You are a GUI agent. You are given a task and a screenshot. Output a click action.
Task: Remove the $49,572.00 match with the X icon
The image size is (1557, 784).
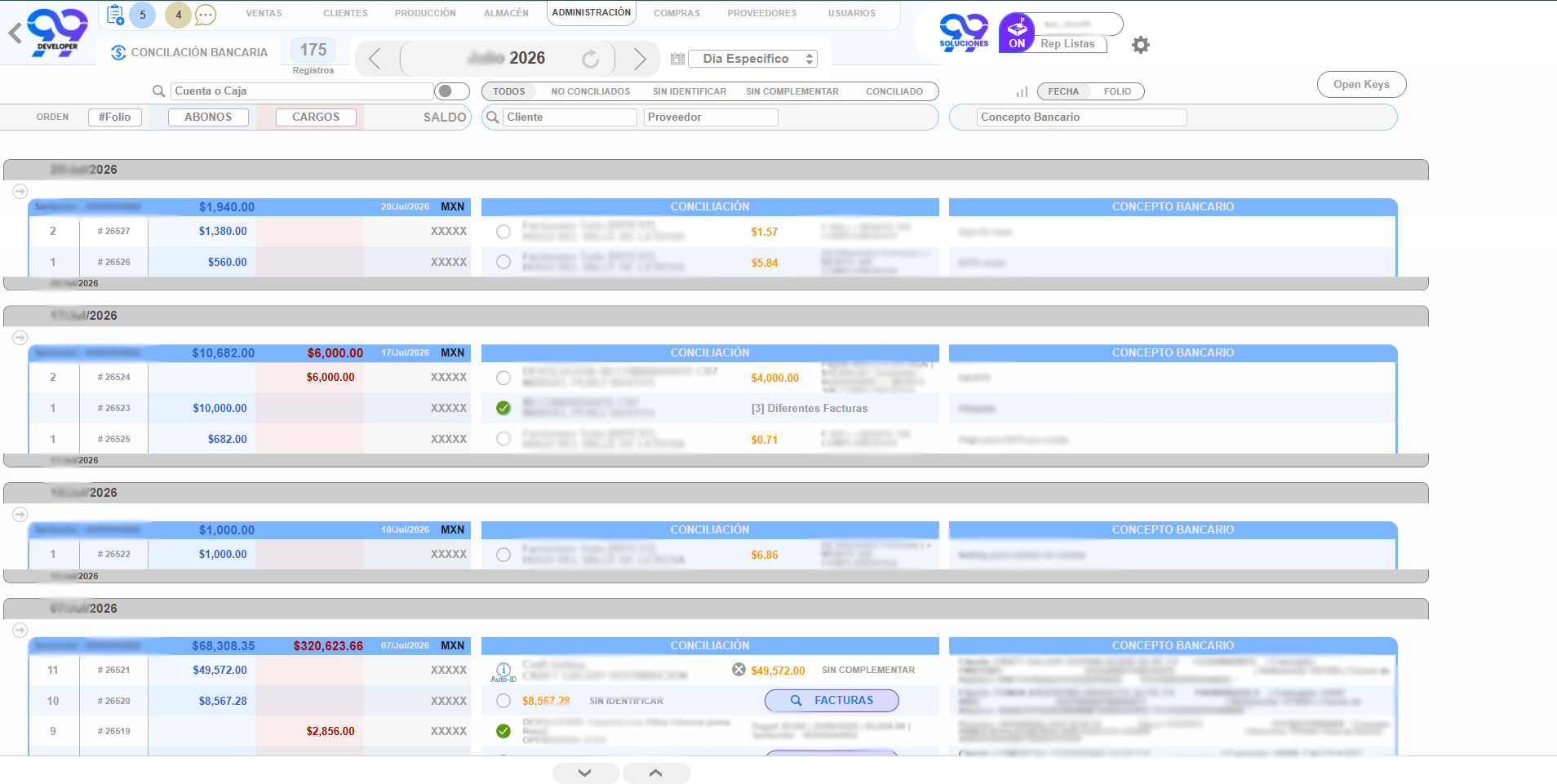[x=739, y=670]
